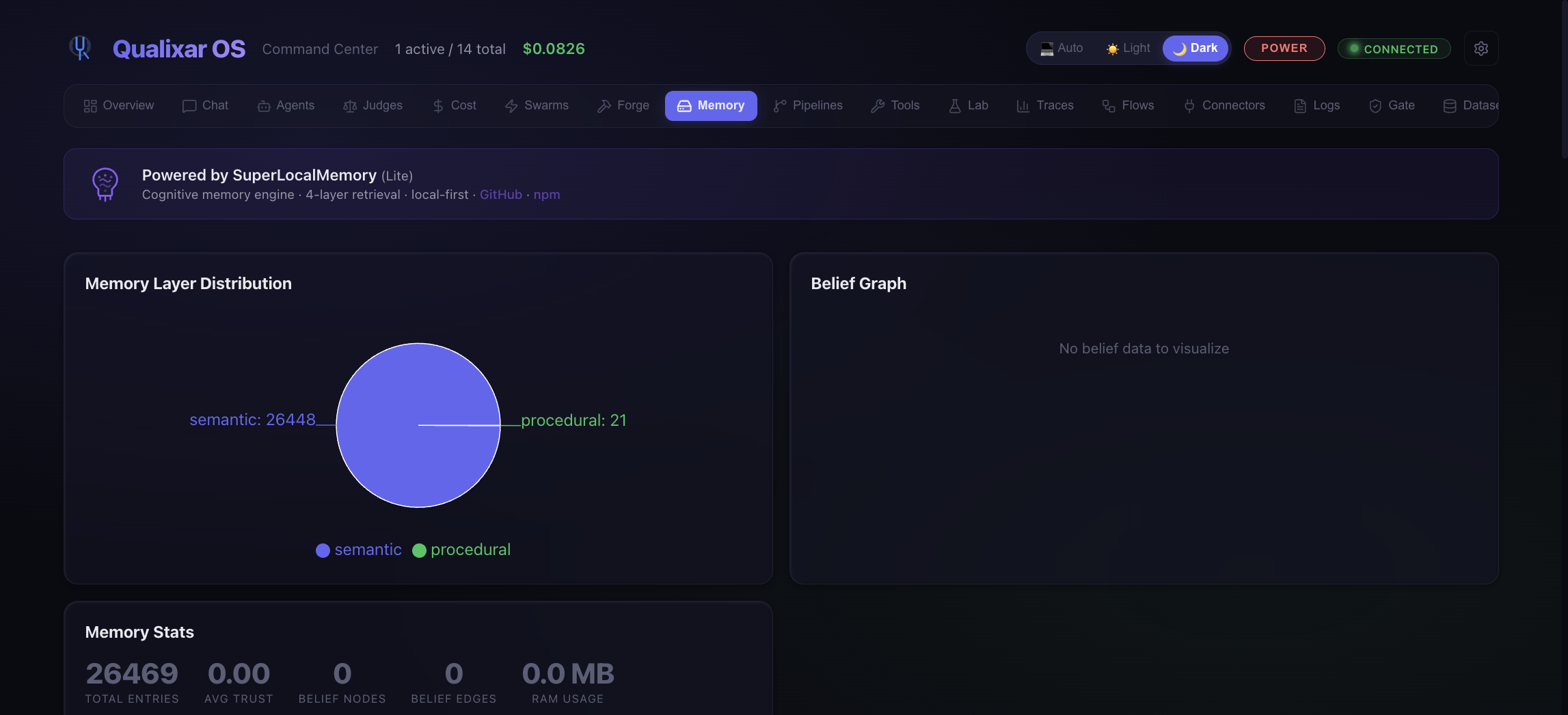Click the SuperLocalMemory brain icon
The image size is (1568, 715).
click(x=105, y=184)
